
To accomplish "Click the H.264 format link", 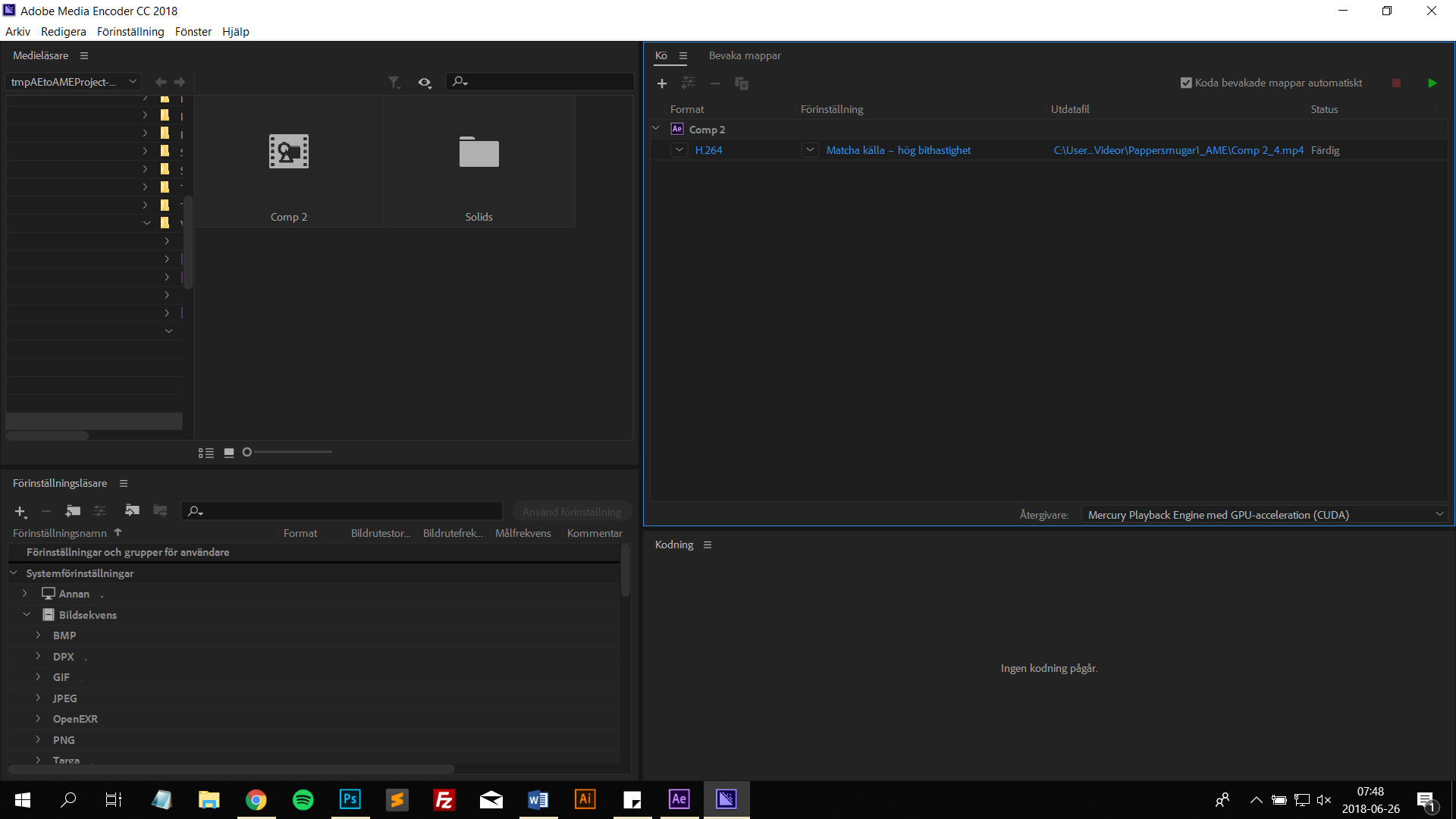I will [708, 150].
